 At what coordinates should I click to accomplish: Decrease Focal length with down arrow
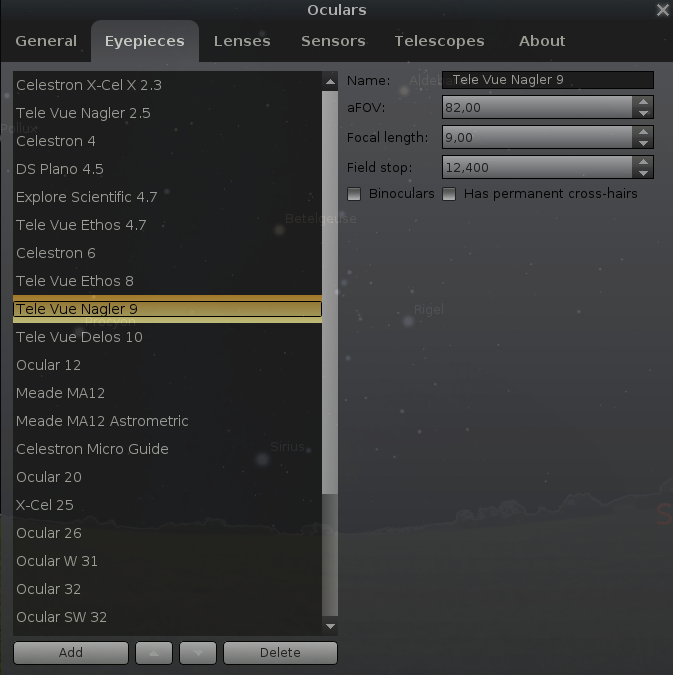(643, 143)
